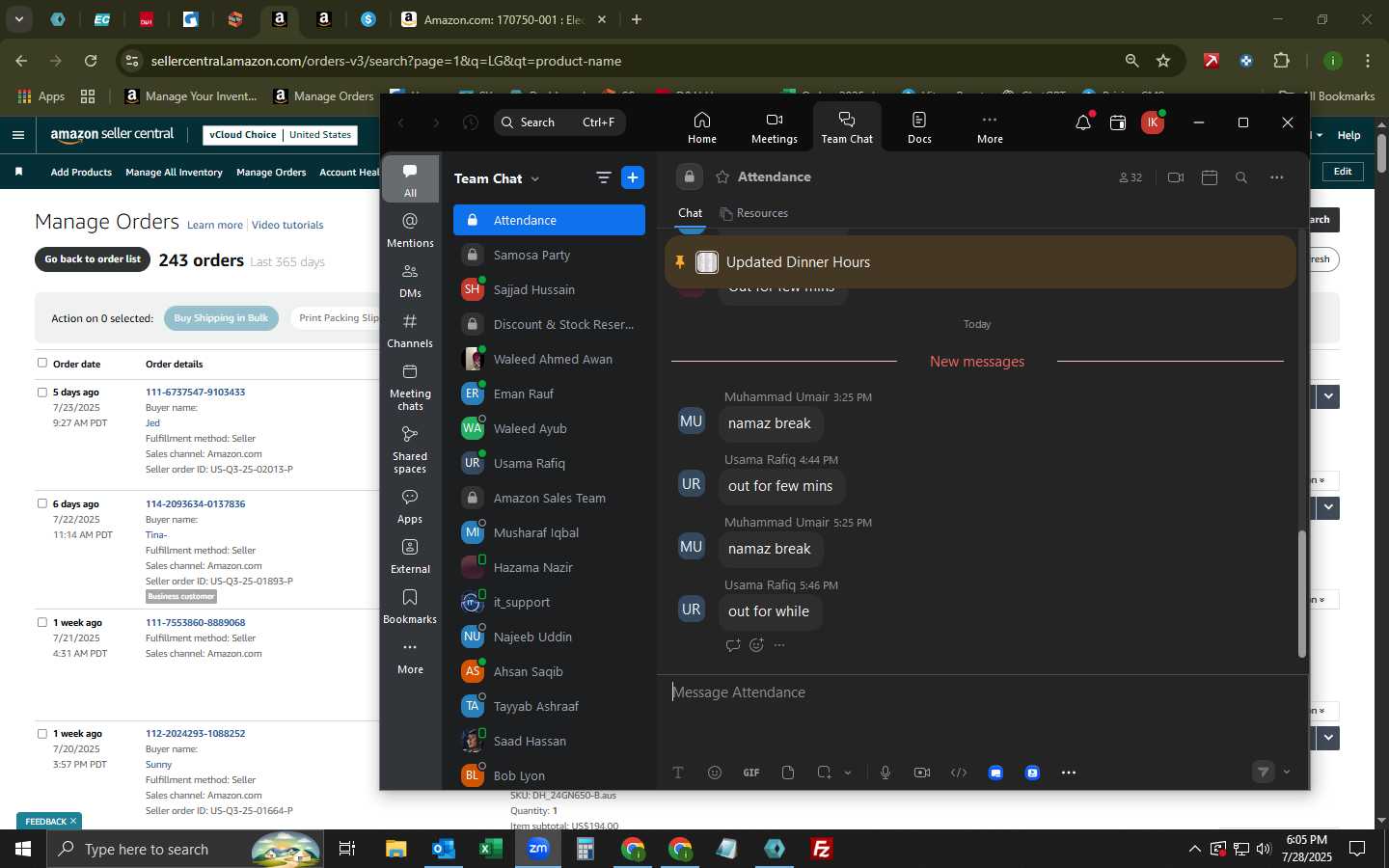The height and width of the screenshot is (868, 1389).
Task: Open the pinned Updated Dinner Hours message
Action: (x=980, y=261)
